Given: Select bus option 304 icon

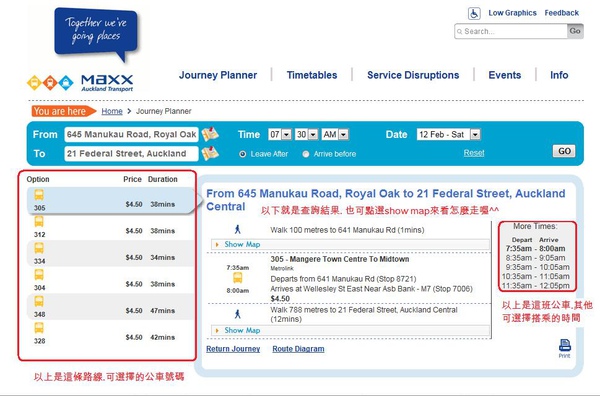Looking at the screenshot, I should (39, 275).
